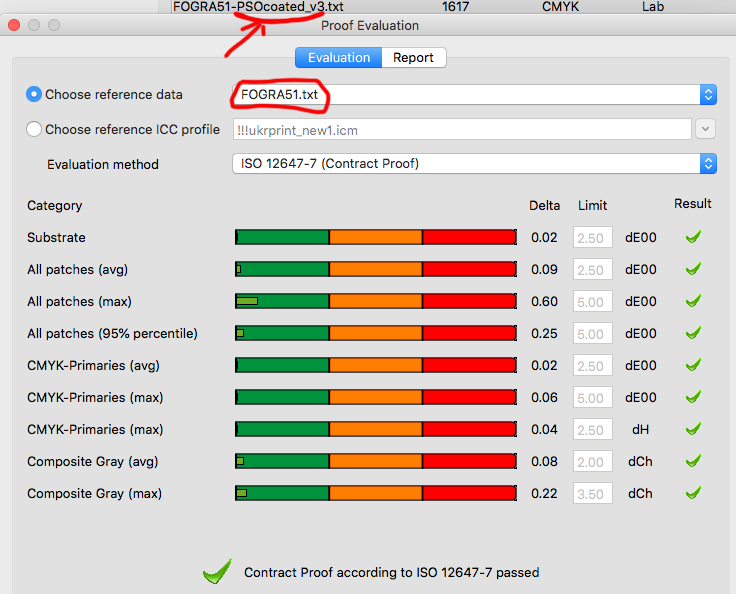This screenshot has height=594, width=736.
Task: Click the CMYK-Primaries (avg) result checkmark
Action: 693,364
